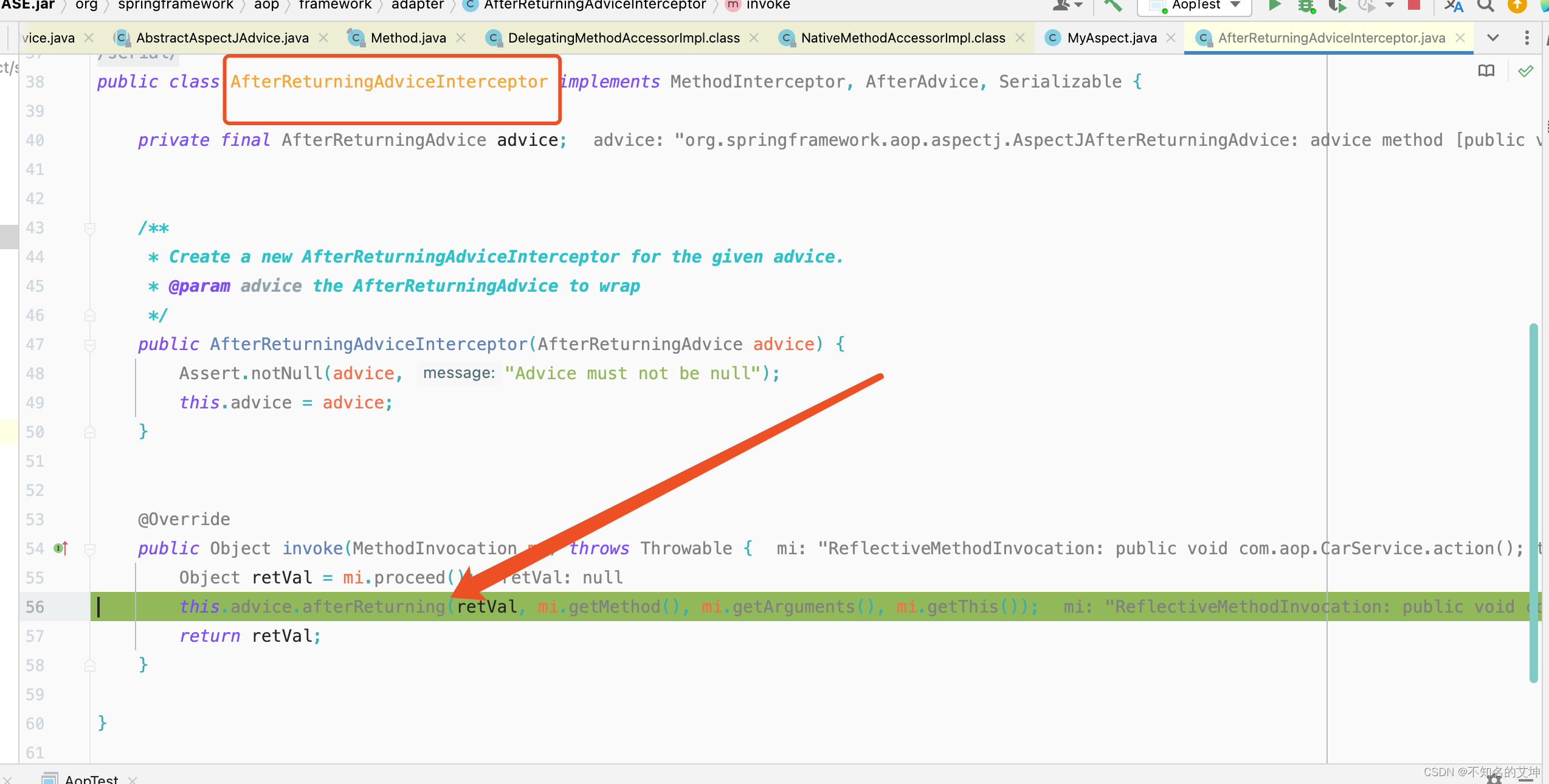Open the AopTest debug session tab at bottom
This screenshot has height=784, width=1549.
pyautogui.click(x=81, y=779)
